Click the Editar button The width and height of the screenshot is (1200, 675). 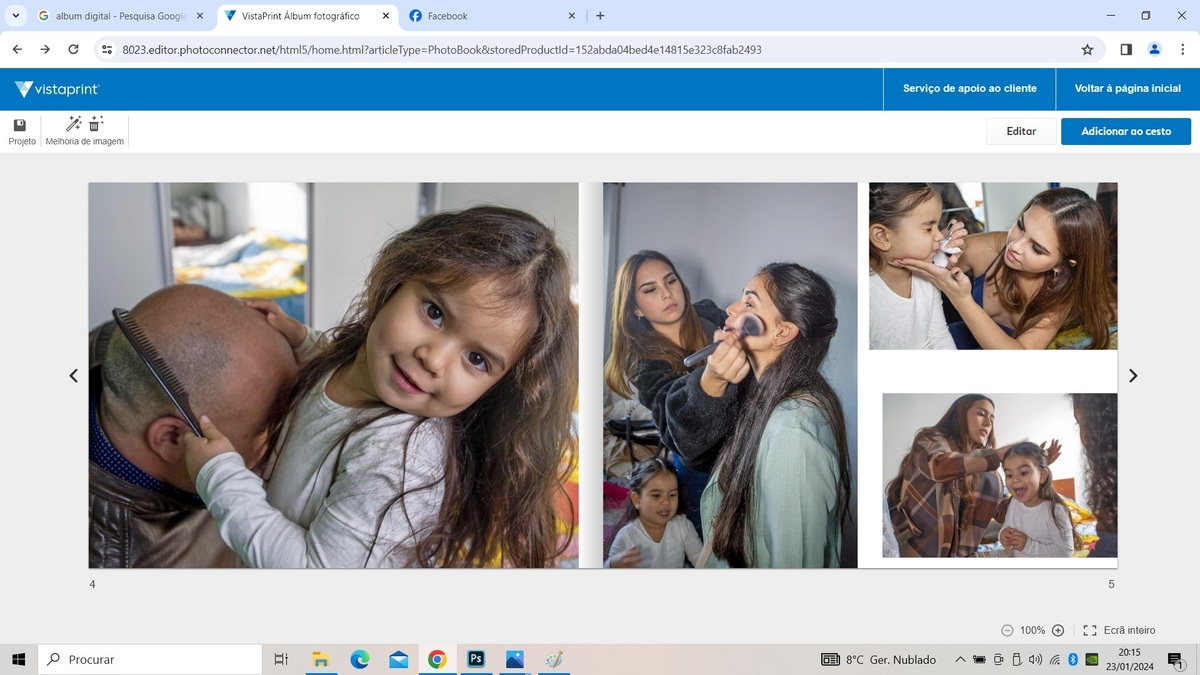(x=1020, y=131)
